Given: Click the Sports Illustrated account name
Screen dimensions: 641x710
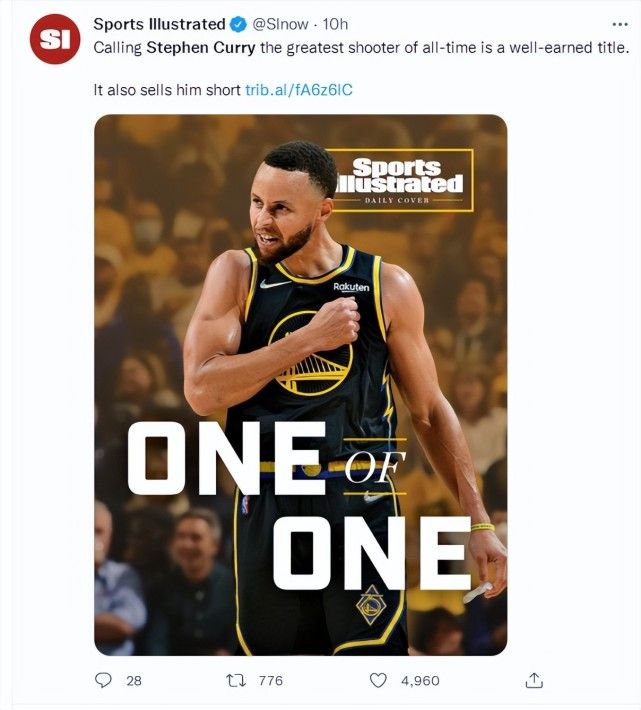Looking at the screenshot, I should coord(159,24).
